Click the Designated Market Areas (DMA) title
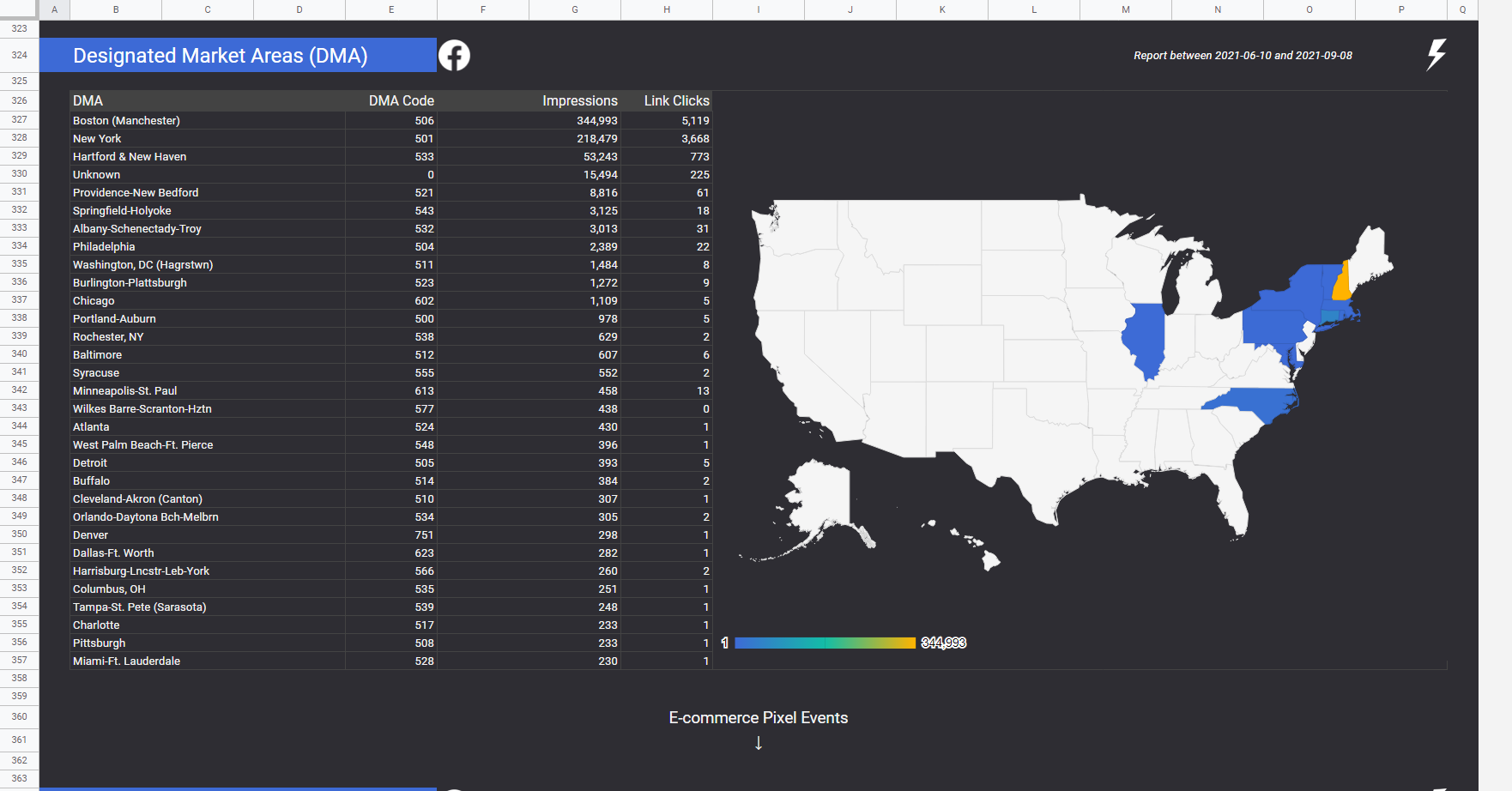 pos(221,56)
